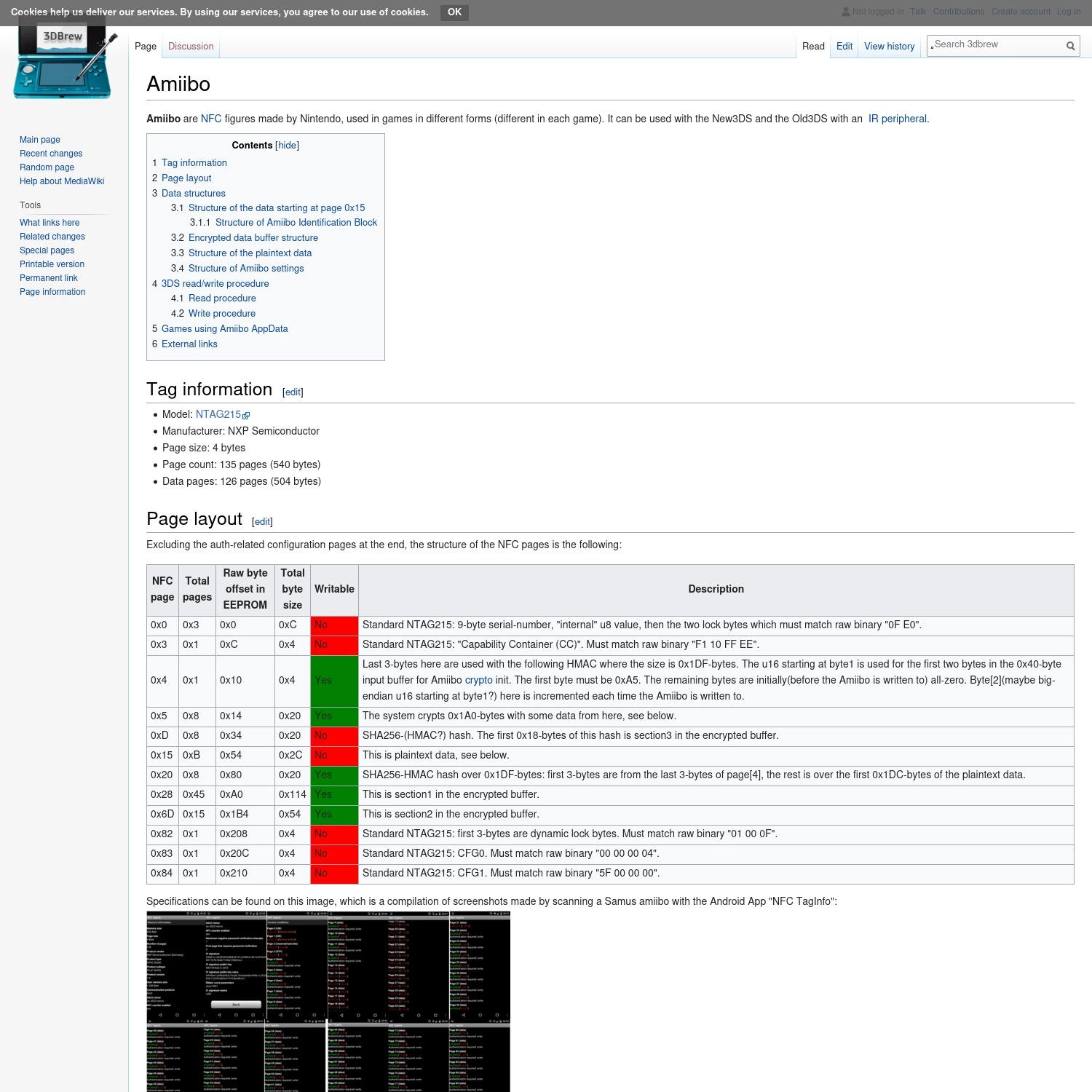
Task: Jump to Page layout in contents
Action: point(186,178)
